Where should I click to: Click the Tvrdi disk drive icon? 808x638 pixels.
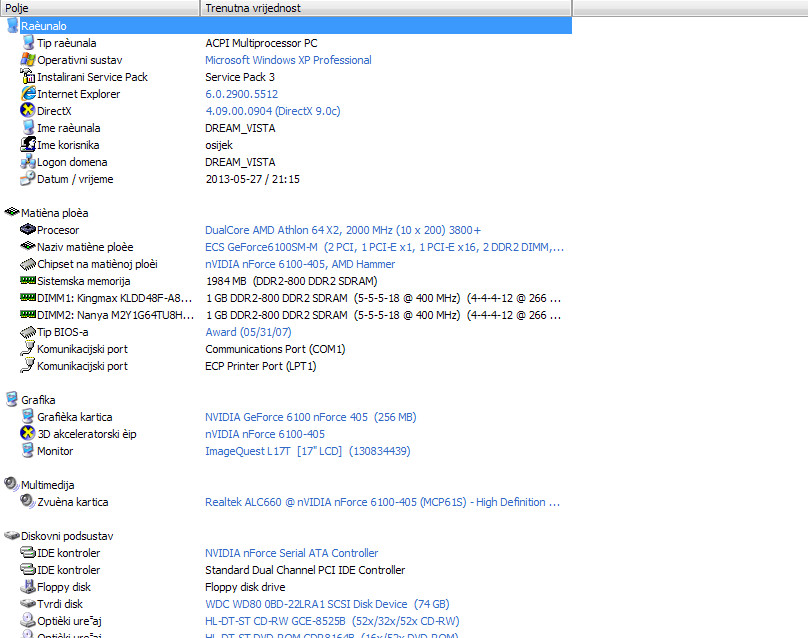(x=28, y=603)
